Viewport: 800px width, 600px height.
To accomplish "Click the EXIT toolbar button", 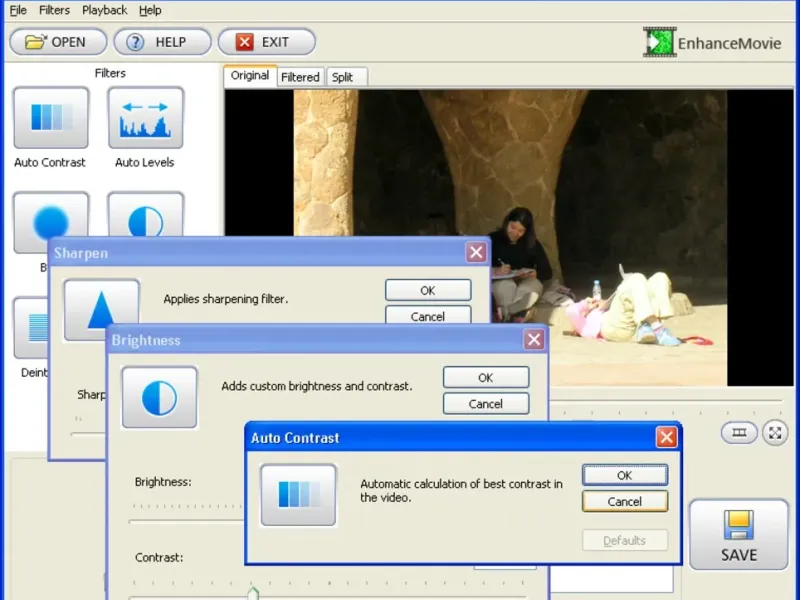I will pyautogui.click(x=266, y=42).
